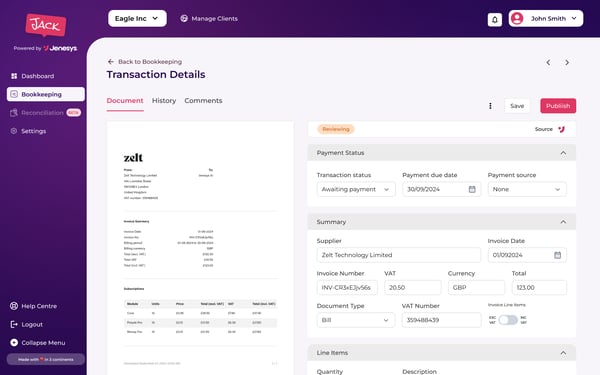
Task: Click the Collapse Menu icon
Action: pos(14,342)
